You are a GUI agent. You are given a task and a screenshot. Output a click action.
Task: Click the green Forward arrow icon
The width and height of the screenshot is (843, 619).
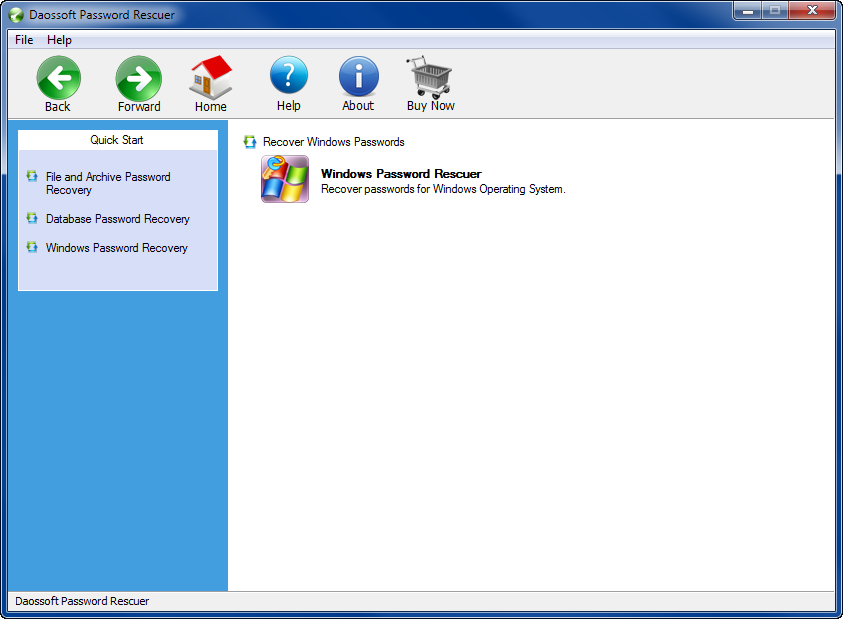tap(139, 78)
